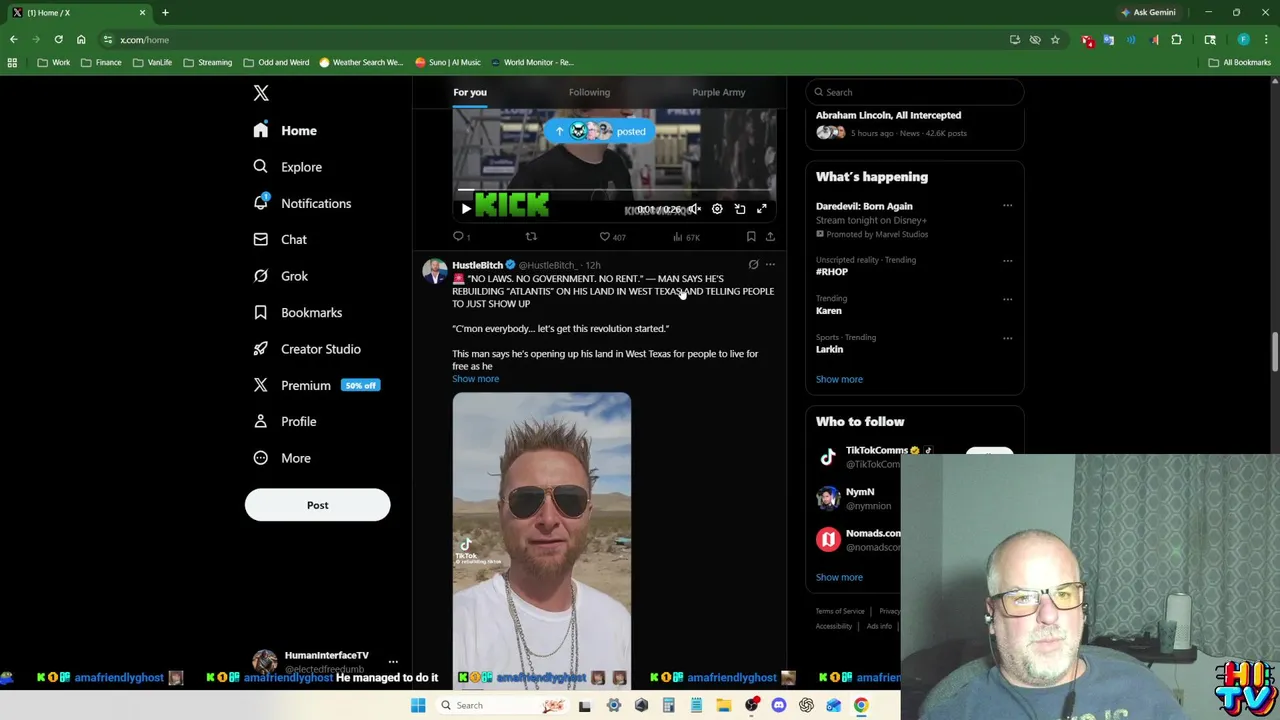The width and height of the screenshot is (1280, 720).
Task: Open the Home page from the sidebar
Action: point(286,130)
